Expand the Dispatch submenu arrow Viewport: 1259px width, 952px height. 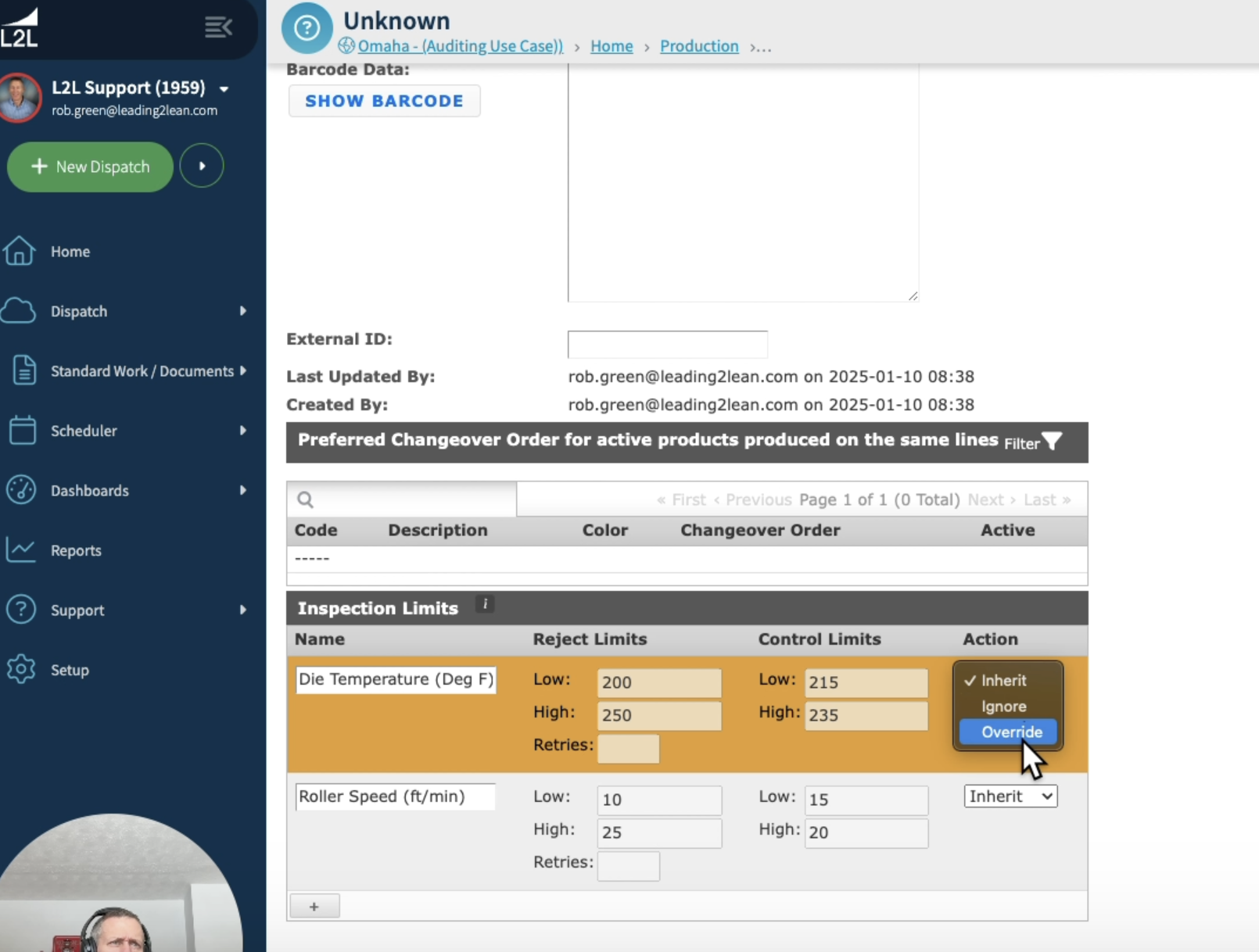pyautogui.click(x=243, y=311)
